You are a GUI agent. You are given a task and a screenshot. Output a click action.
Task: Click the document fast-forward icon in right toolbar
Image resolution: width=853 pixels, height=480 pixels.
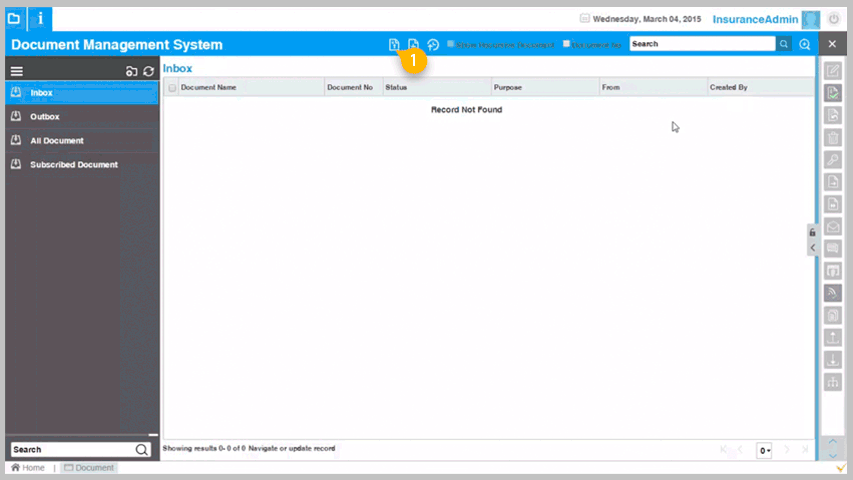(x=833, y=205)
